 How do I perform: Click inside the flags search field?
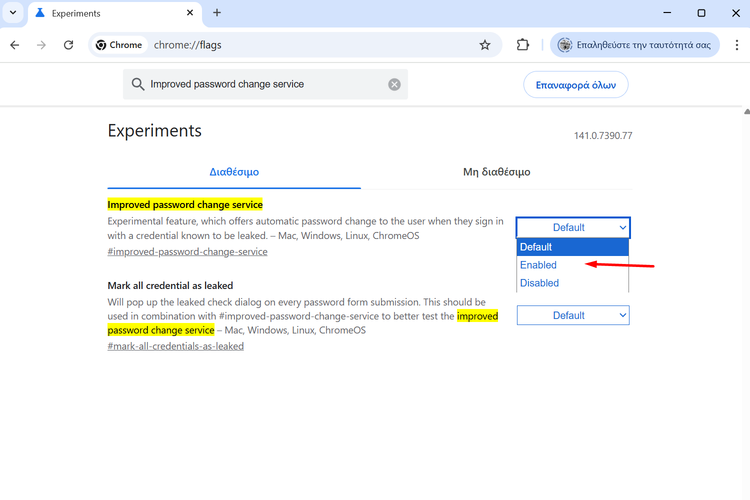265,85
